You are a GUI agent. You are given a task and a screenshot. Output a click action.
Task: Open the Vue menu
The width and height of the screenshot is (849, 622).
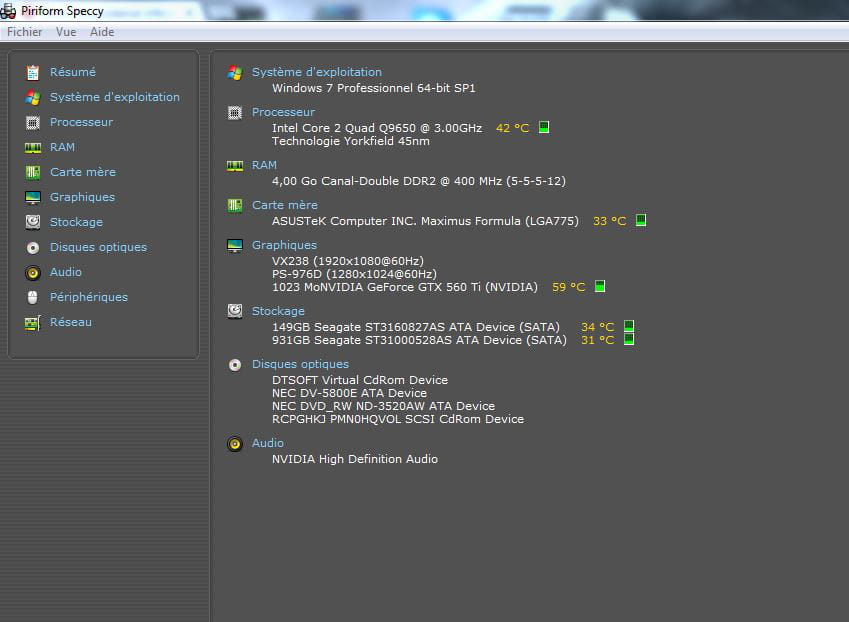pos(66,32)
